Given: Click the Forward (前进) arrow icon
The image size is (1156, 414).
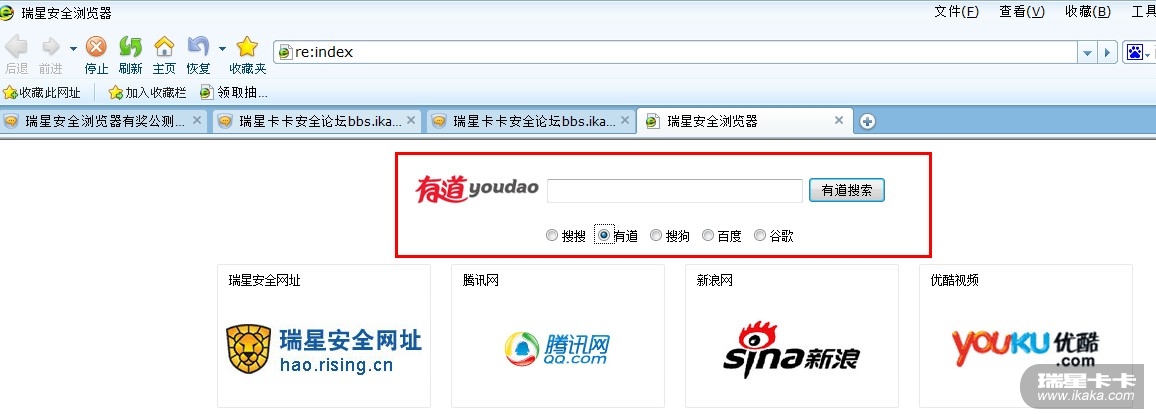Looking at the screenshot, I should (x=51, y=48).
